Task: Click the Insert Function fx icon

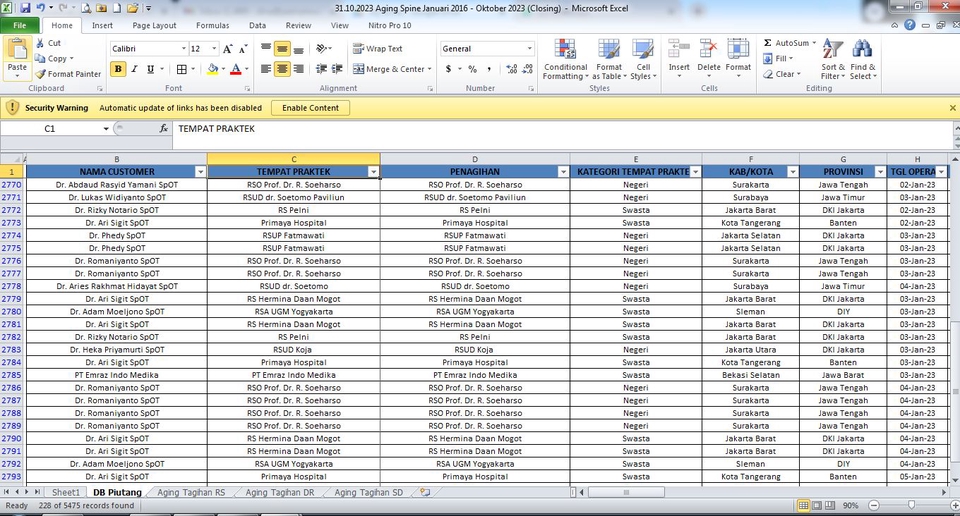Action: tap(163, 129)
